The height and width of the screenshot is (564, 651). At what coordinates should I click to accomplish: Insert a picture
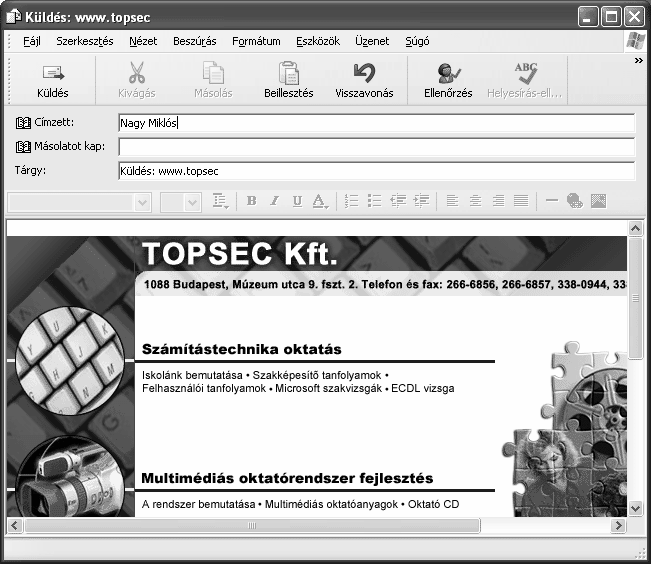[x=598, y=201]
